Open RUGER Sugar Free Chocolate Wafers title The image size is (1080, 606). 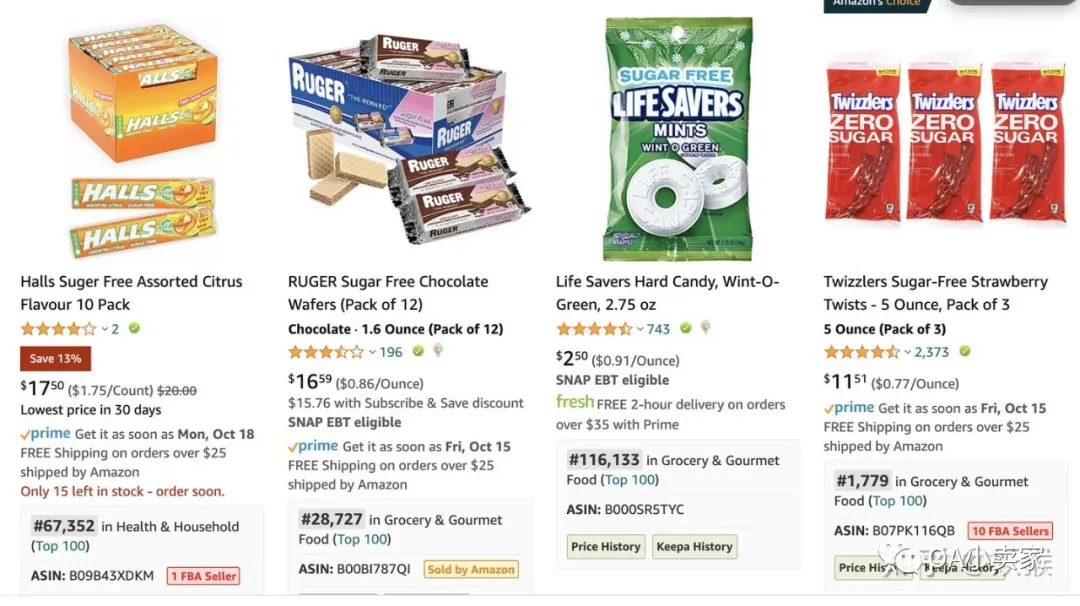388,293
